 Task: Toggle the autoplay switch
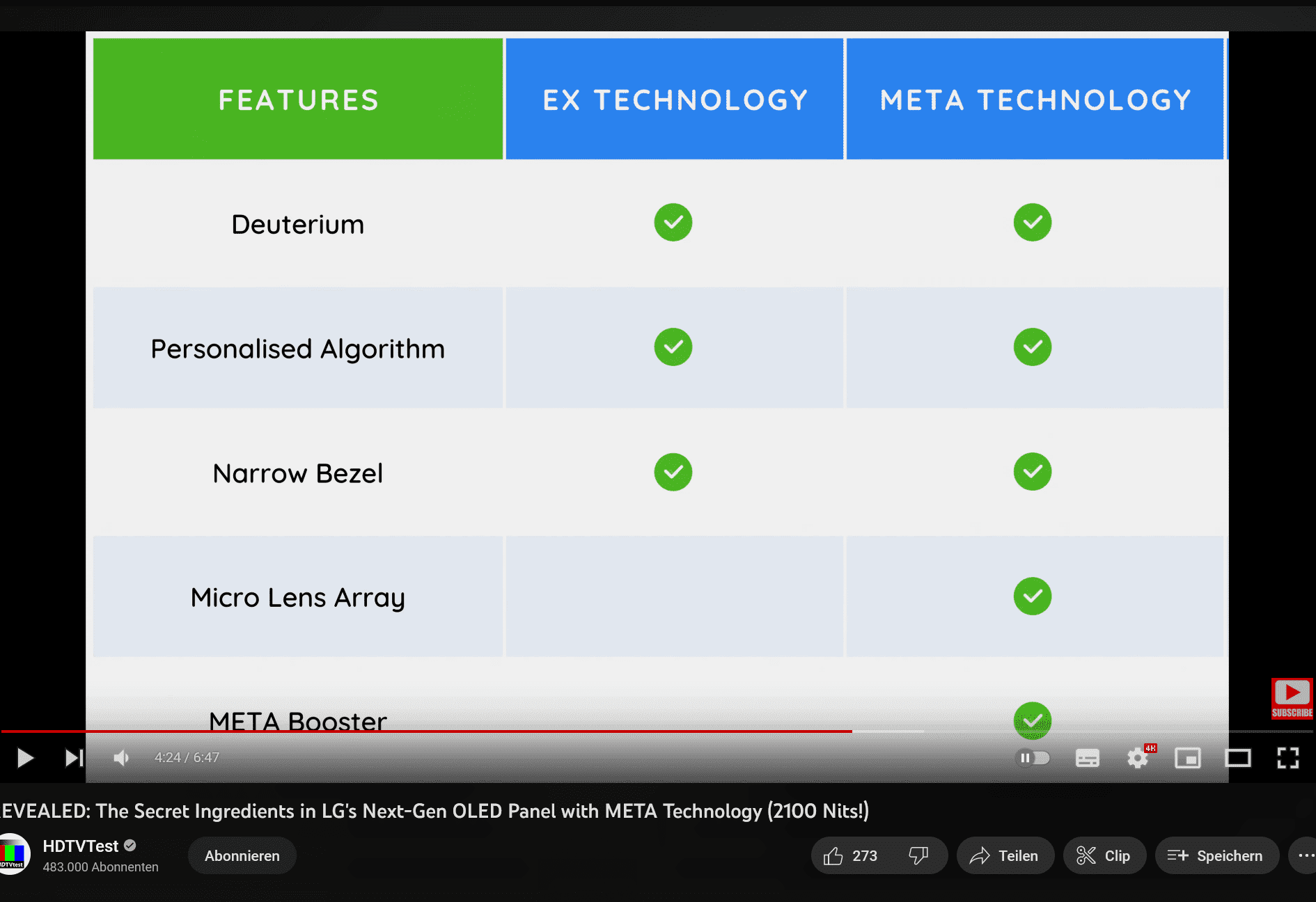1033,758
